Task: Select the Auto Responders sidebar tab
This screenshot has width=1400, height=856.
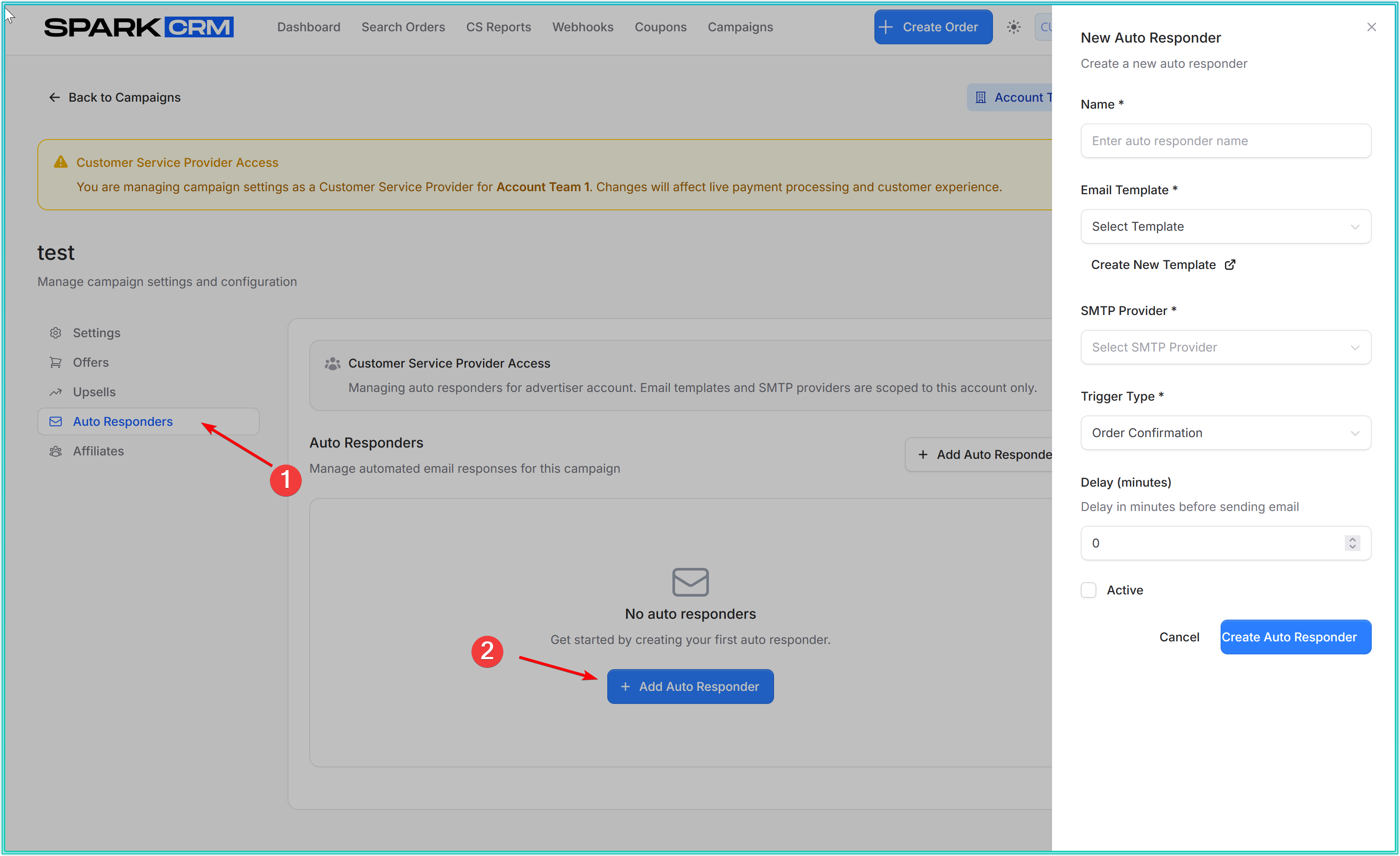Action: (123, 422)
